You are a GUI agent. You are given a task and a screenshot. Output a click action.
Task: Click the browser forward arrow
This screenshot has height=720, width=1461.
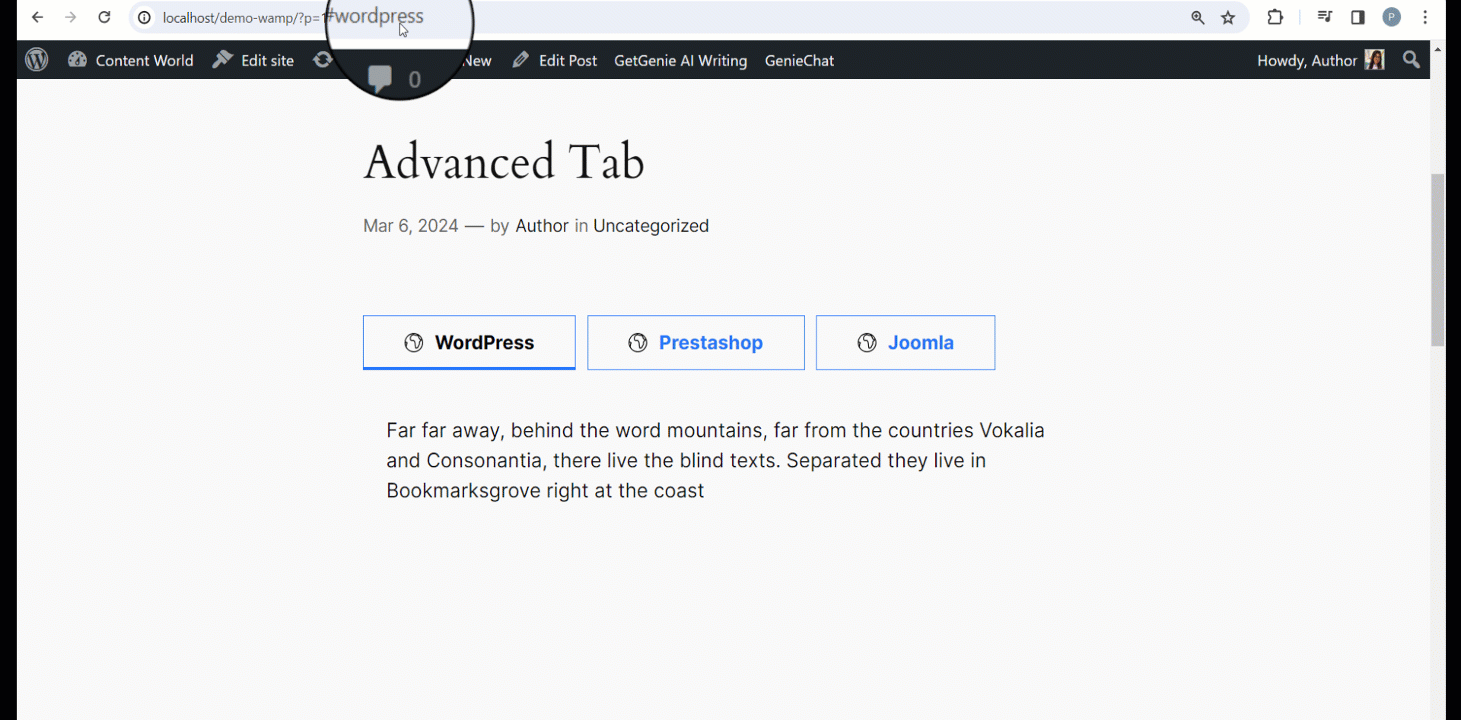click(x=71, y=17)
